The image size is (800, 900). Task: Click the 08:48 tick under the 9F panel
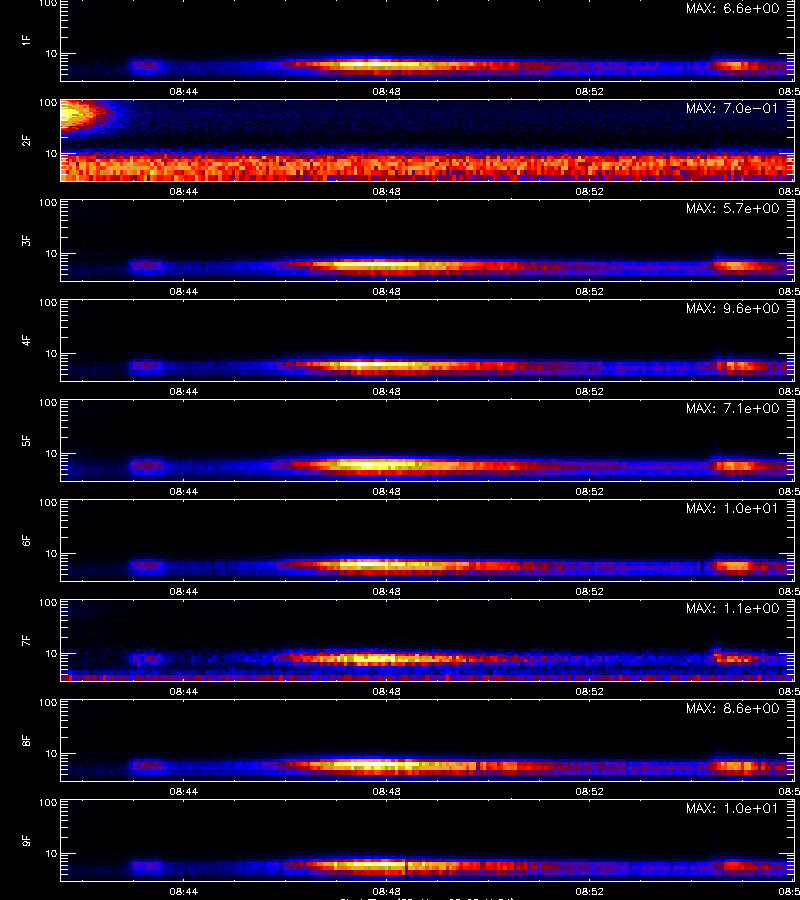[386, 891]
